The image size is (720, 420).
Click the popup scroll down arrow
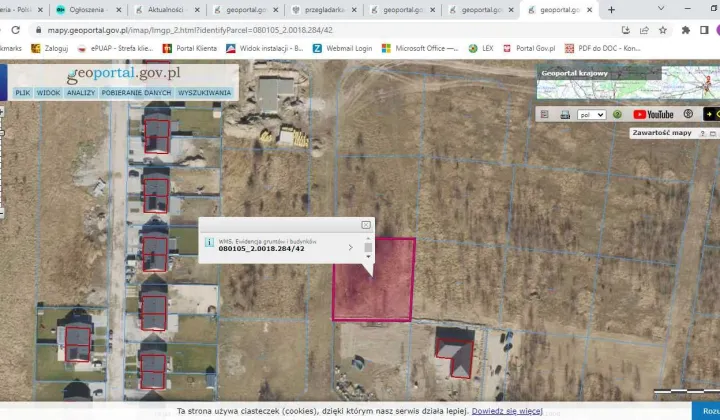click(368, 257)
